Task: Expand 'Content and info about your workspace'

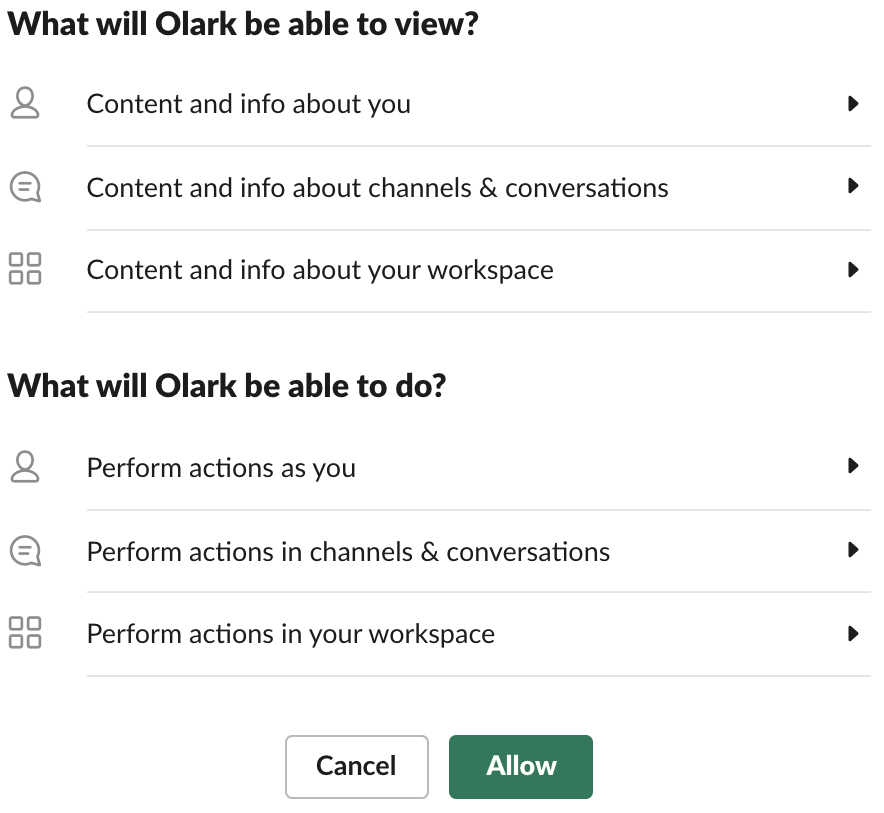Action: 853,269
